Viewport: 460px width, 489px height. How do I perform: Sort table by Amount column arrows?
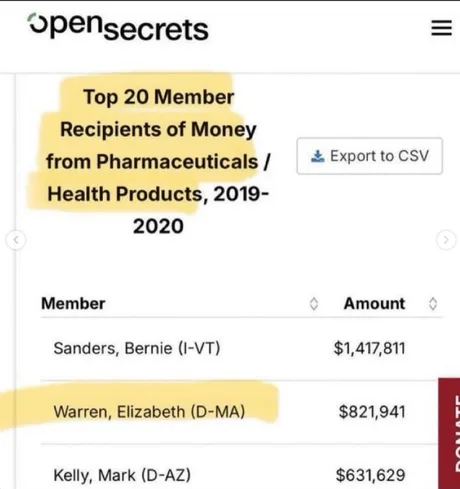433,304
